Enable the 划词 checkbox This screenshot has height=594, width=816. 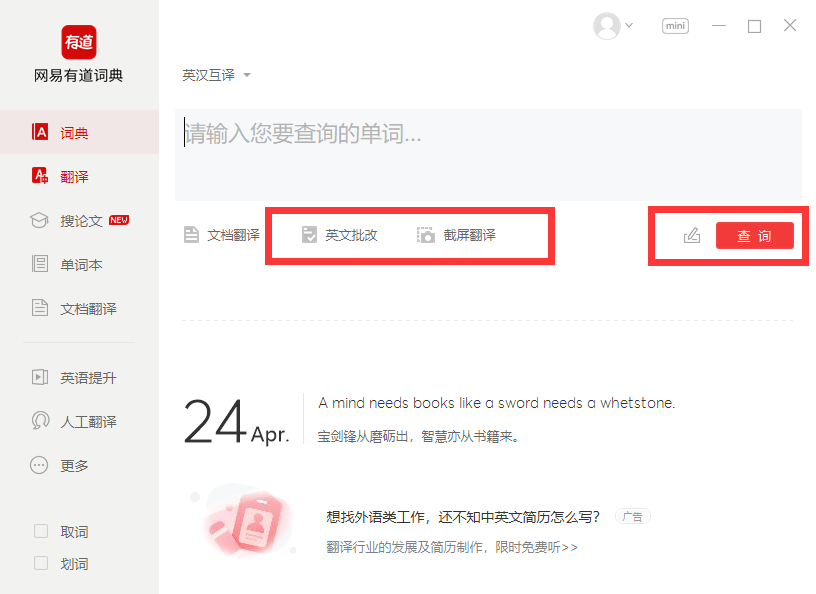(41, 563)
